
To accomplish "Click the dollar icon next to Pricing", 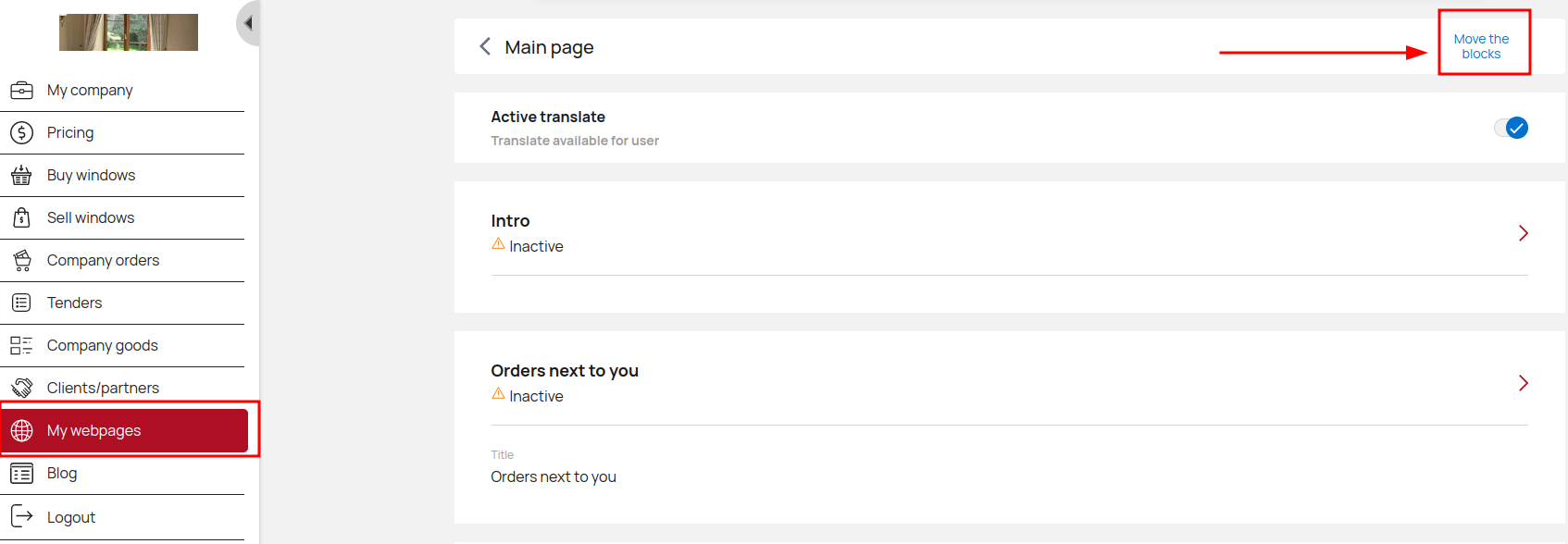I will pos(21,132).
